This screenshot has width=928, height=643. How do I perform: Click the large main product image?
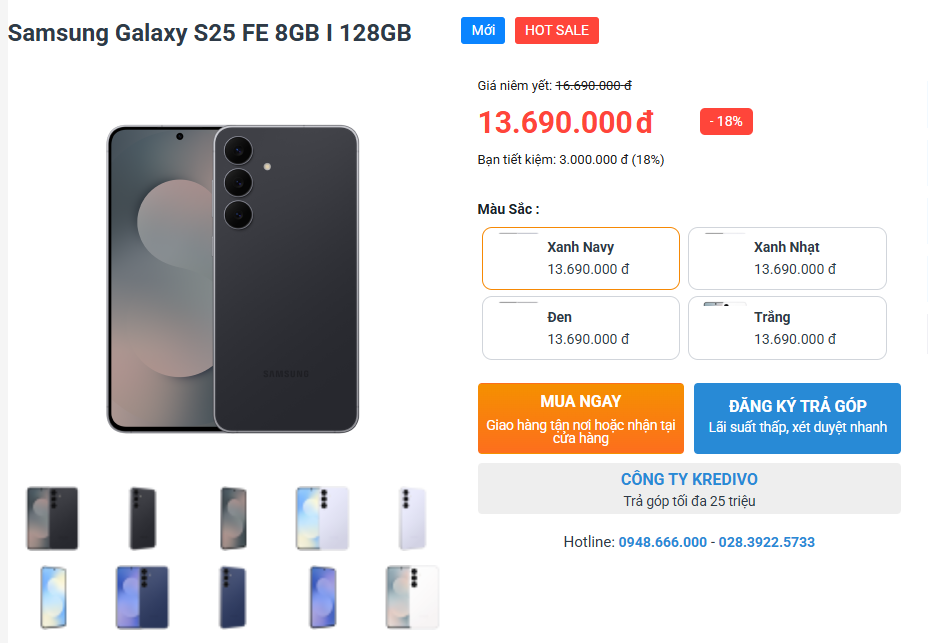(x=232, y=279)
